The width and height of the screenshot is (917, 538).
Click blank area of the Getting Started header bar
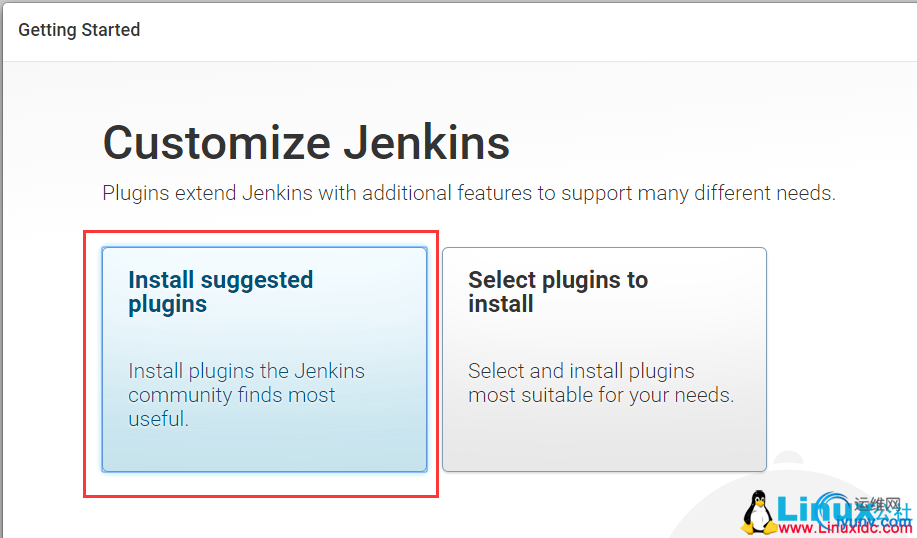526,30
